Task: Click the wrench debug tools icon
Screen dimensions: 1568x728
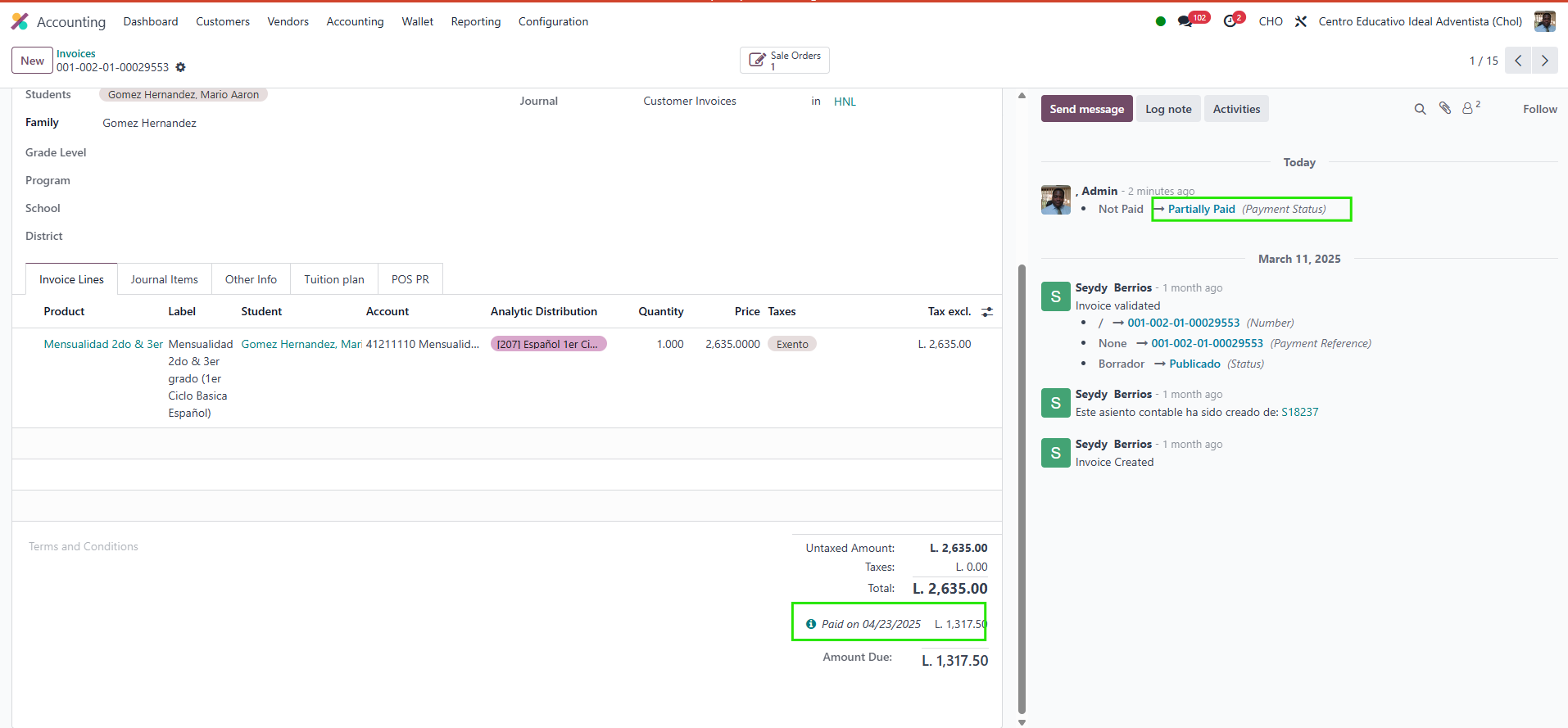Action: 1301,21
